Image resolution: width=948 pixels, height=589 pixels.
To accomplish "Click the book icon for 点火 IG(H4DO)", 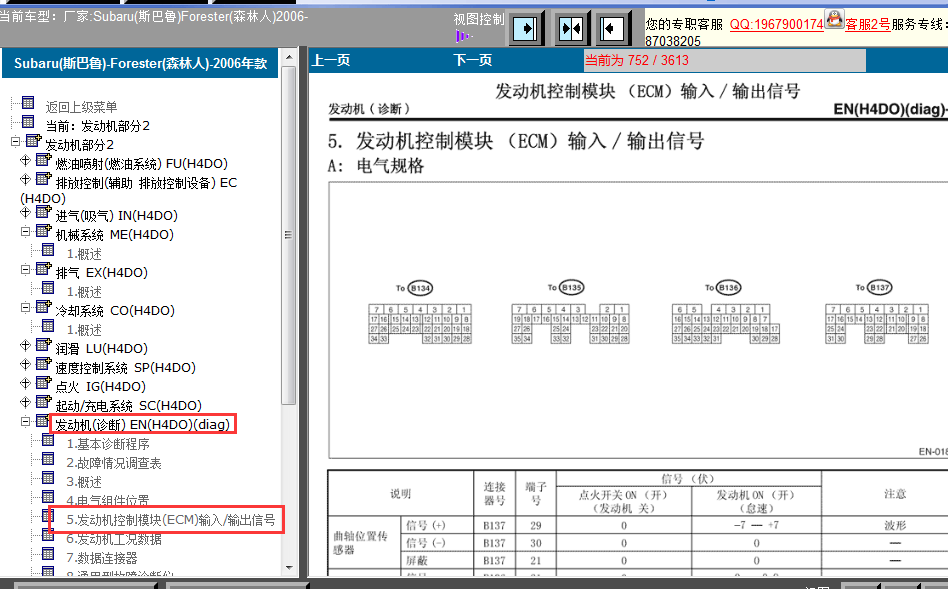I will [44, 382].
